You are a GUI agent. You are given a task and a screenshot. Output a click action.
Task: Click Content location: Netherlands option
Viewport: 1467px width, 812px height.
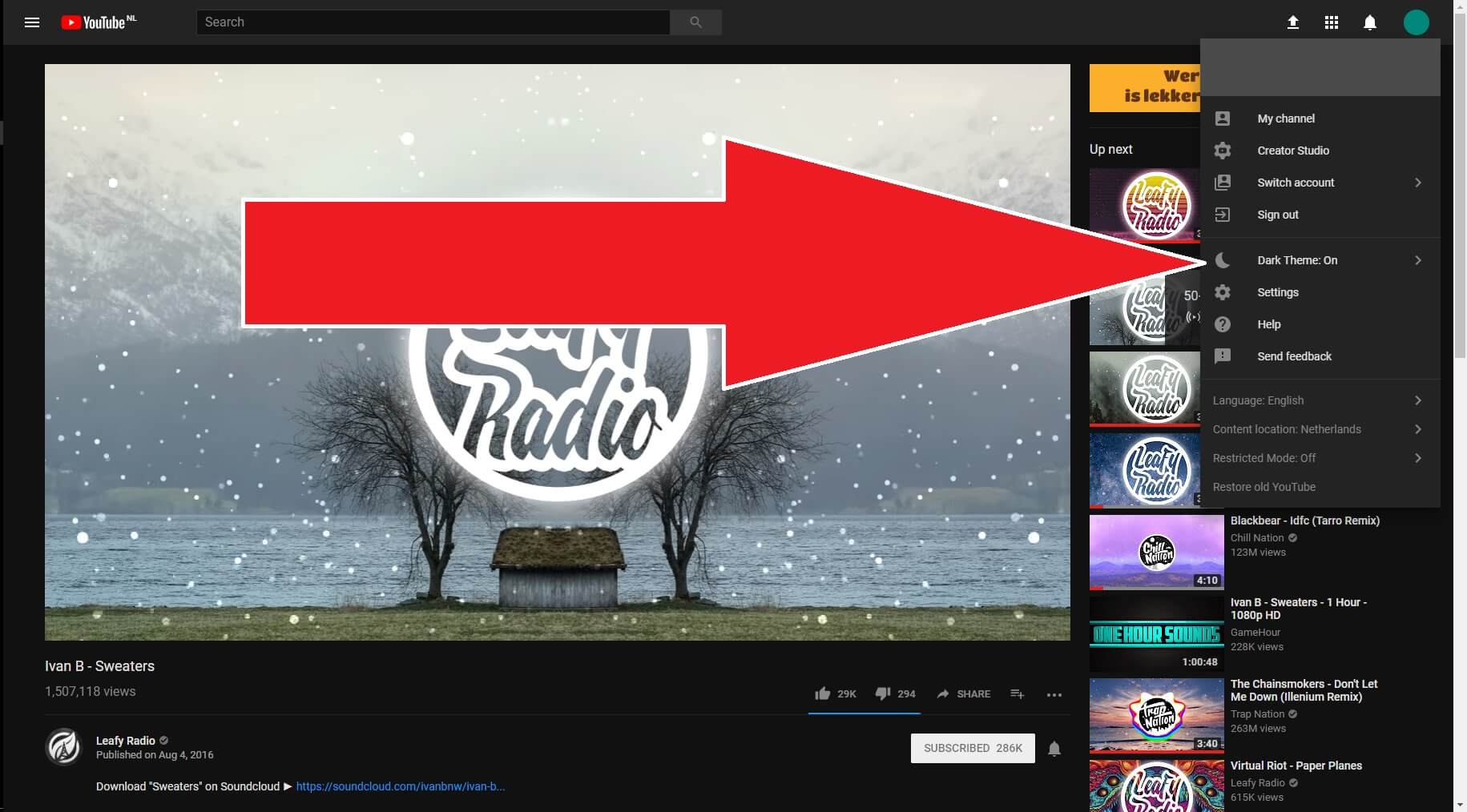pos(1320,429)
